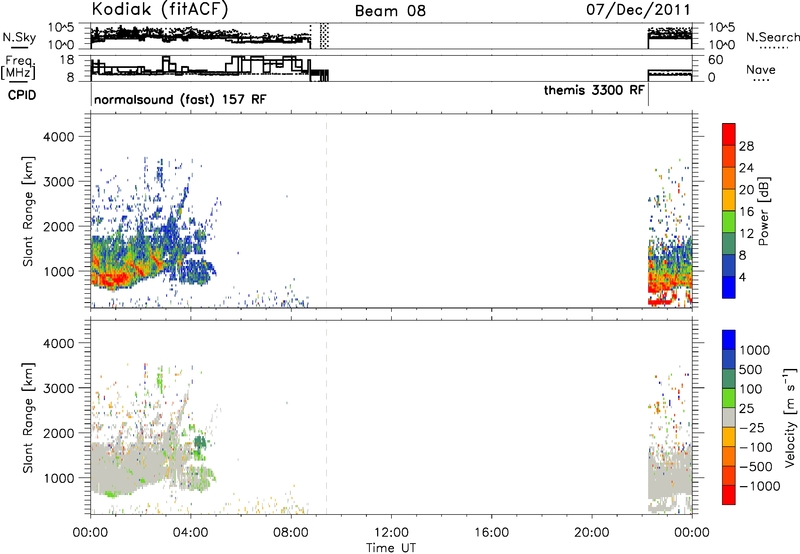
Task: Click the "16:00" time axis label
Action: 491,533
